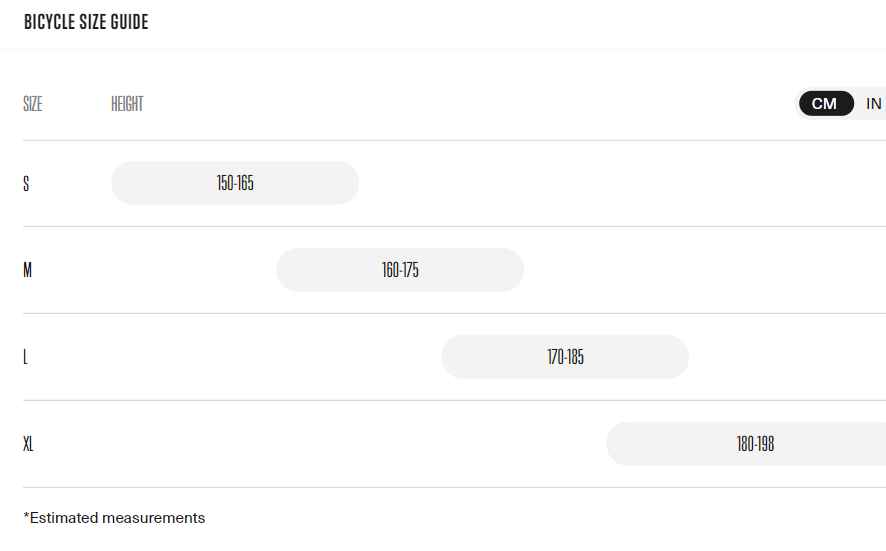
Task: Click the S size label
Action: (x=27, y=183)
